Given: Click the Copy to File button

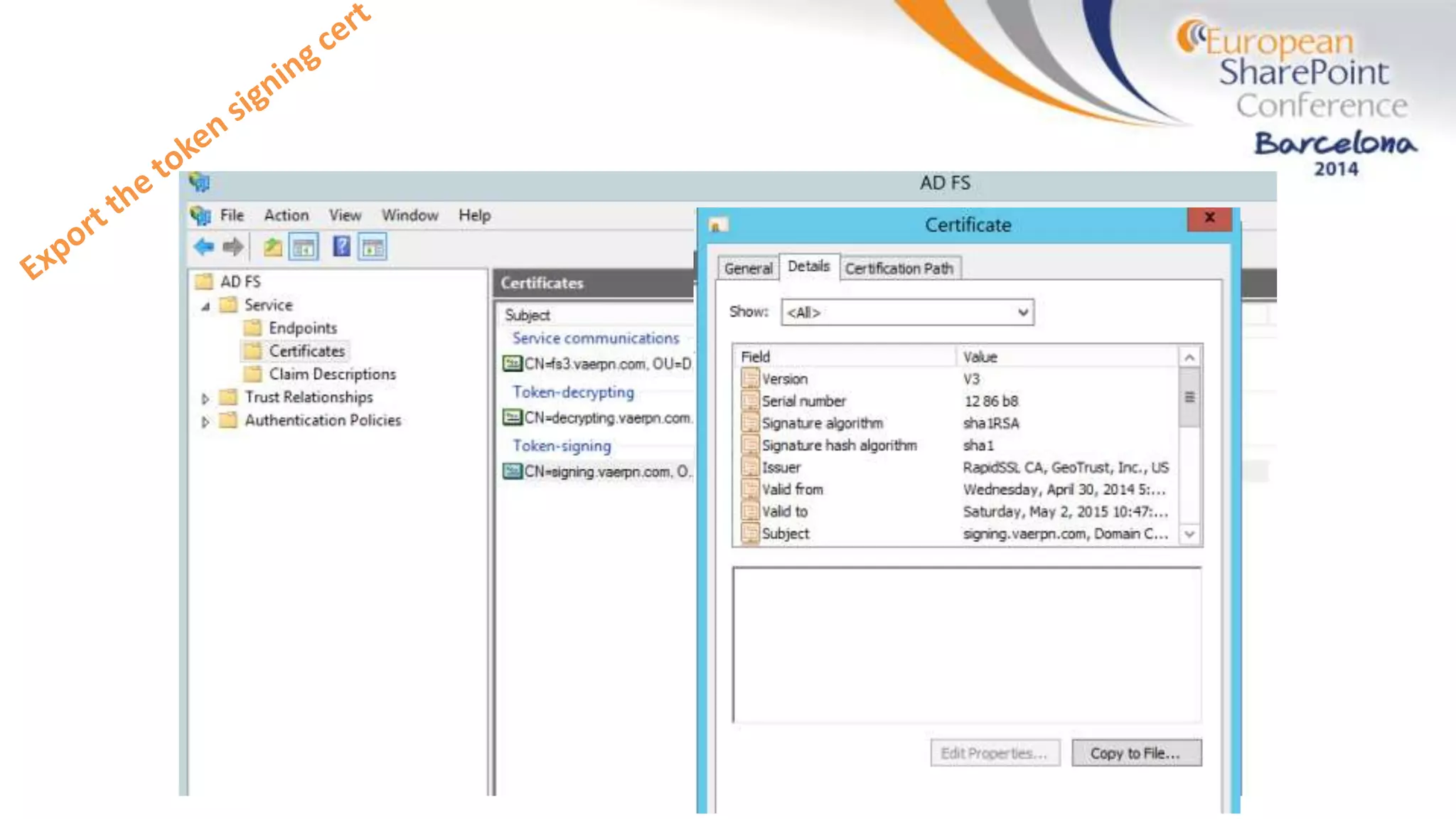Looking at the screenshot, I should pyautogui.click(x=1135, y=754).
